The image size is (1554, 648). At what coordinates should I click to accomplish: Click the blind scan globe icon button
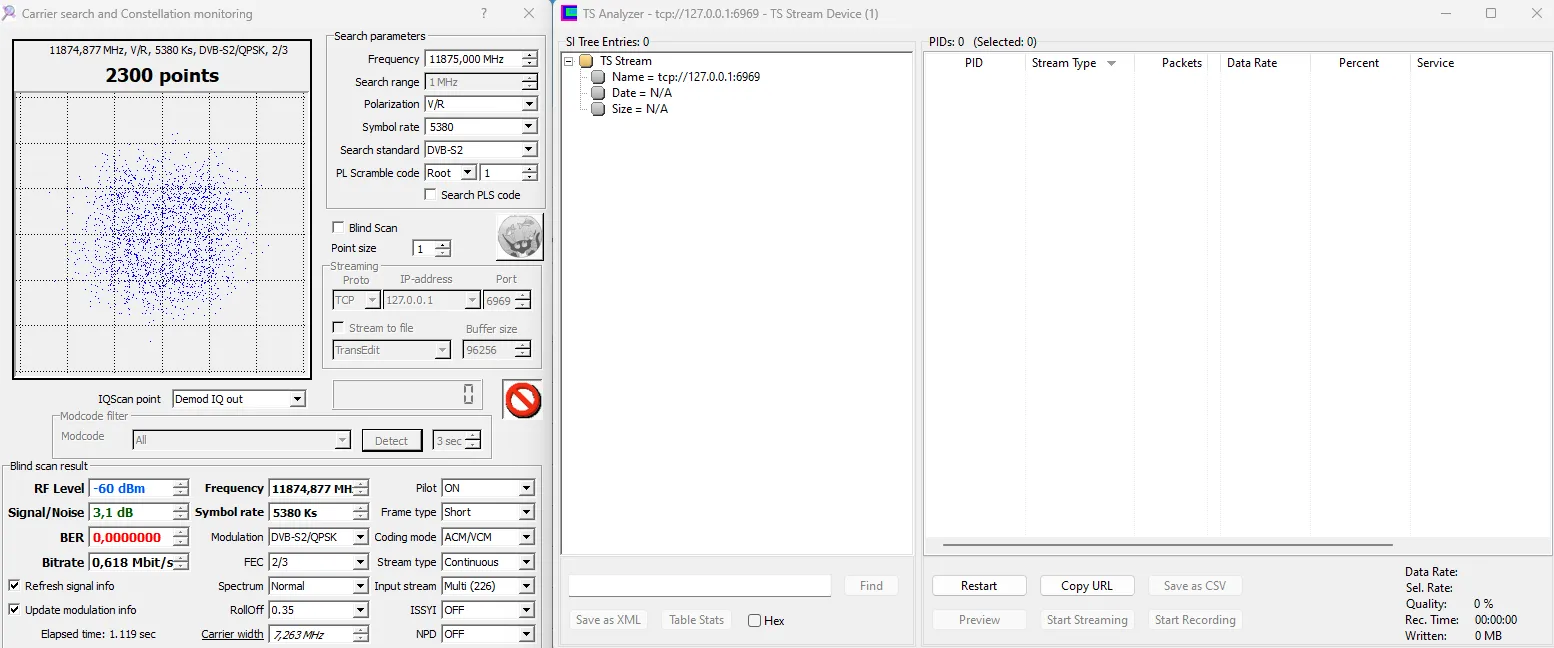pyautogui.click(x=519, y=237)
